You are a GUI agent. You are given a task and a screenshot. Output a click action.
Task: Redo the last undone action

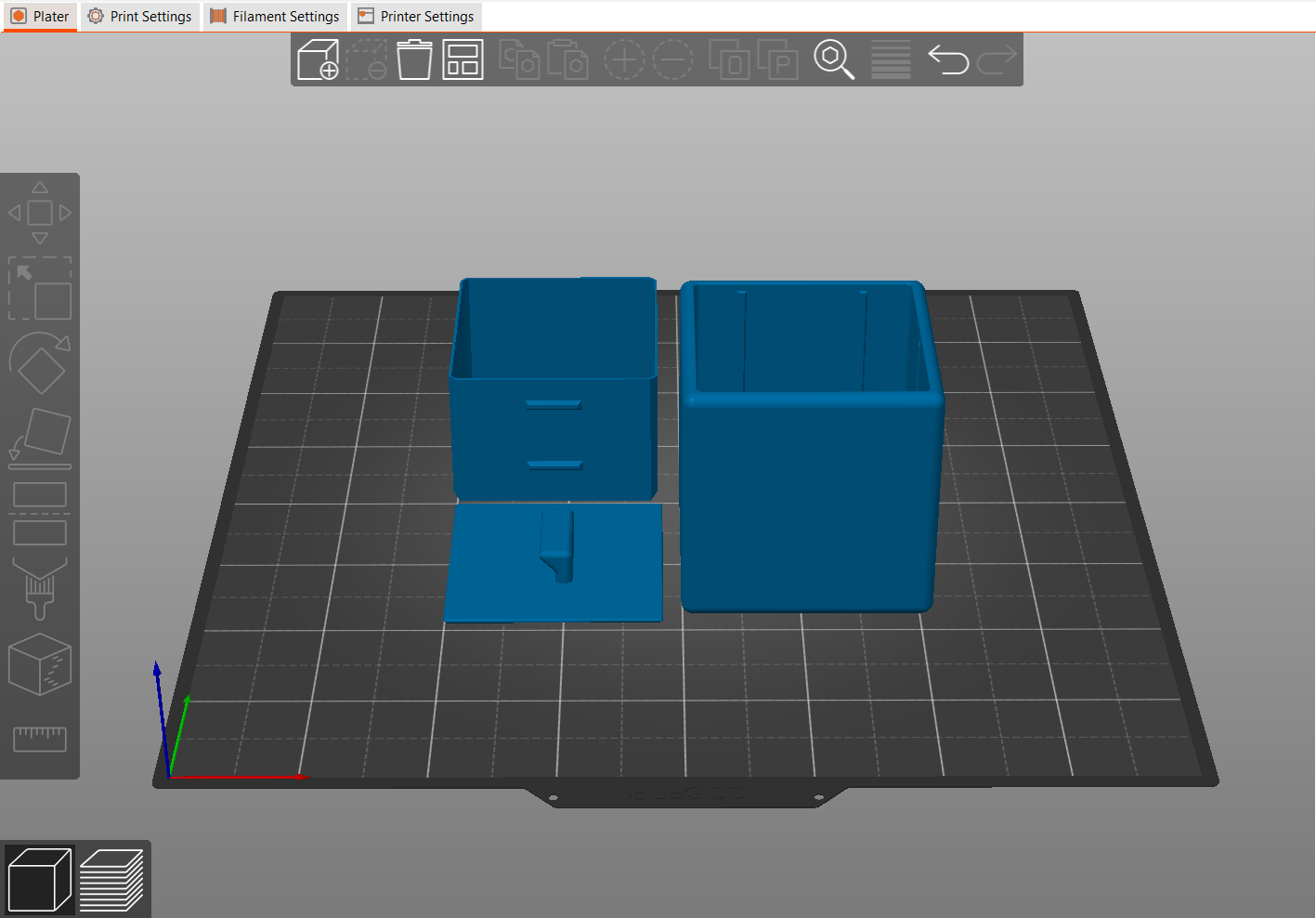[x=997, y=59]
